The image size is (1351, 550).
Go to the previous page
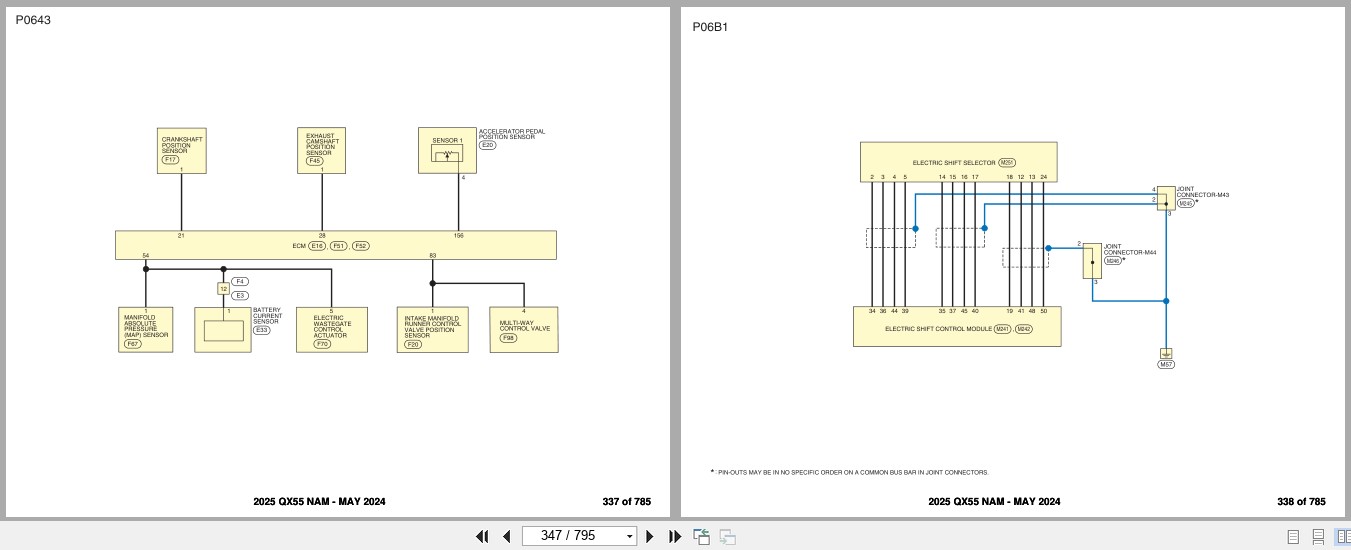point(507,536)
